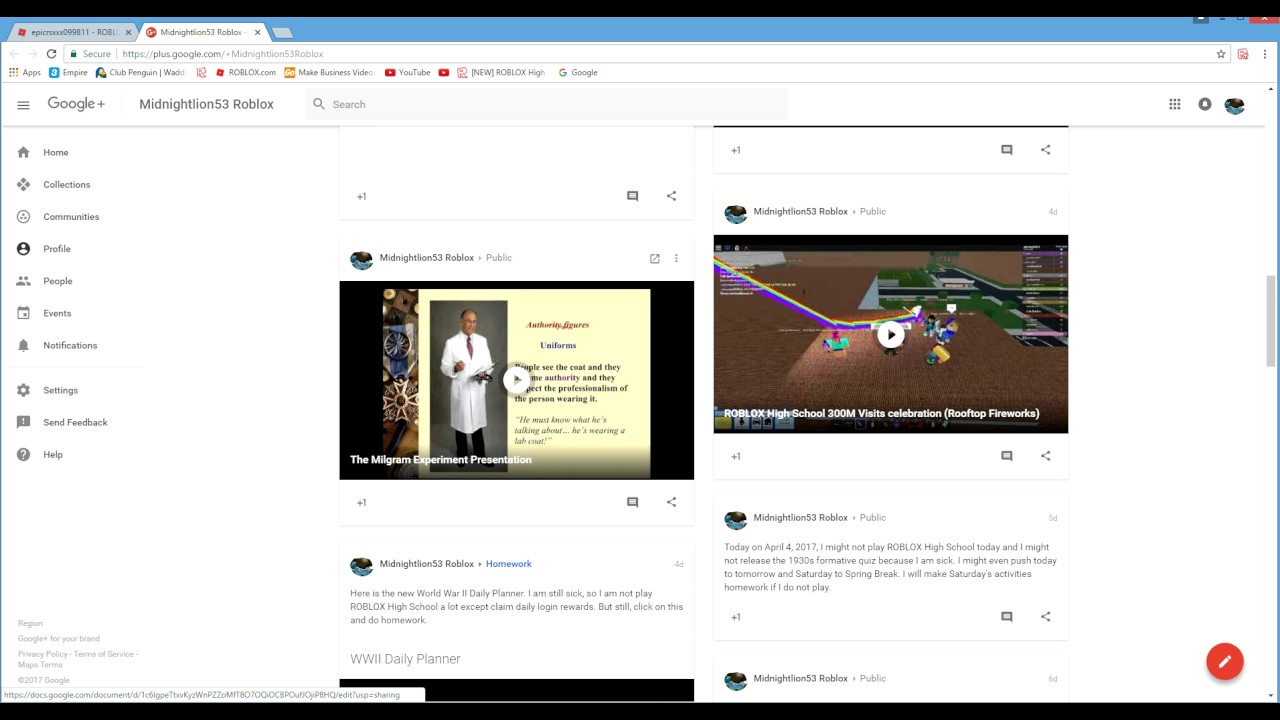Play The Milgram Experiment Presentation video

point(517,379)
